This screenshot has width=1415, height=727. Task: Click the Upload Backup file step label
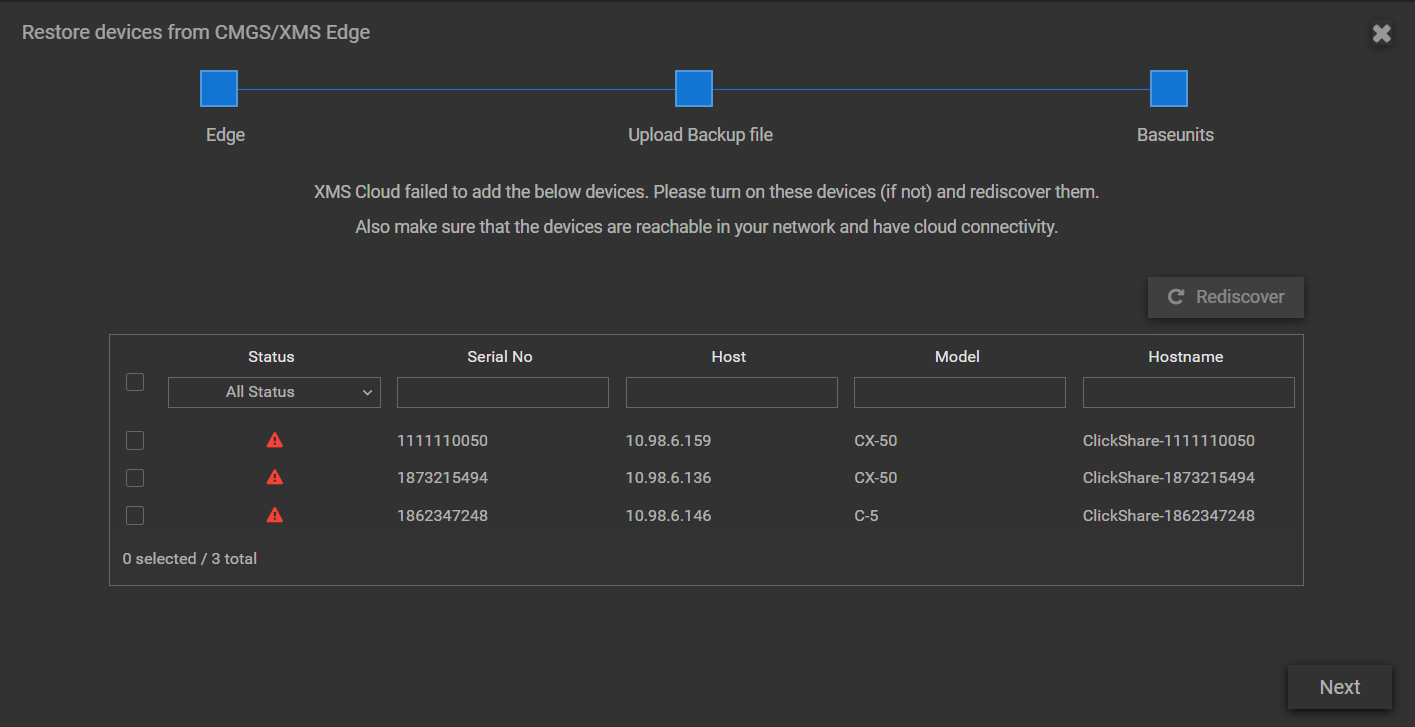point(700,135)
